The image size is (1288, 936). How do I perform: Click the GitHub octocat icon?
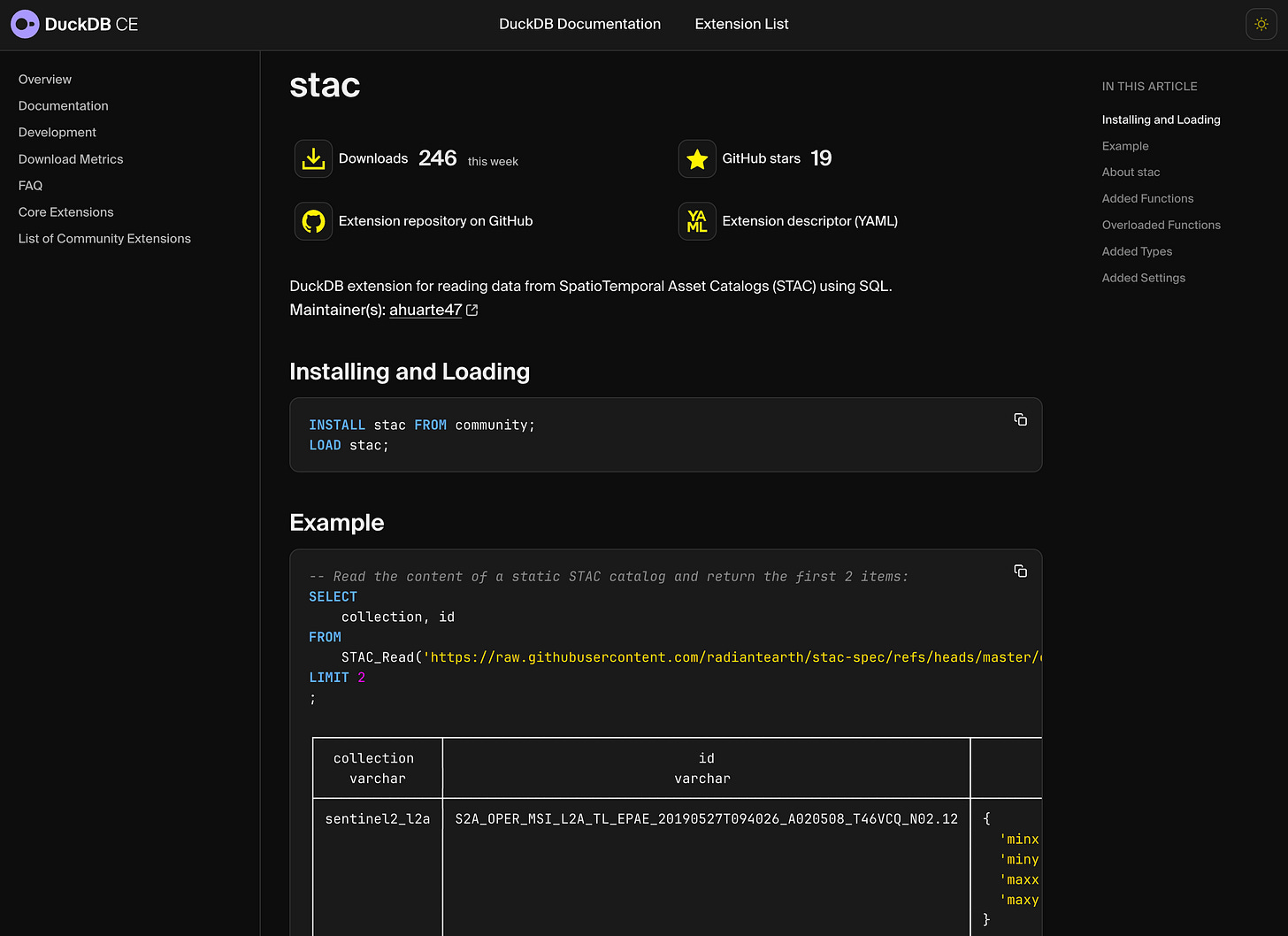click(313, 221)
